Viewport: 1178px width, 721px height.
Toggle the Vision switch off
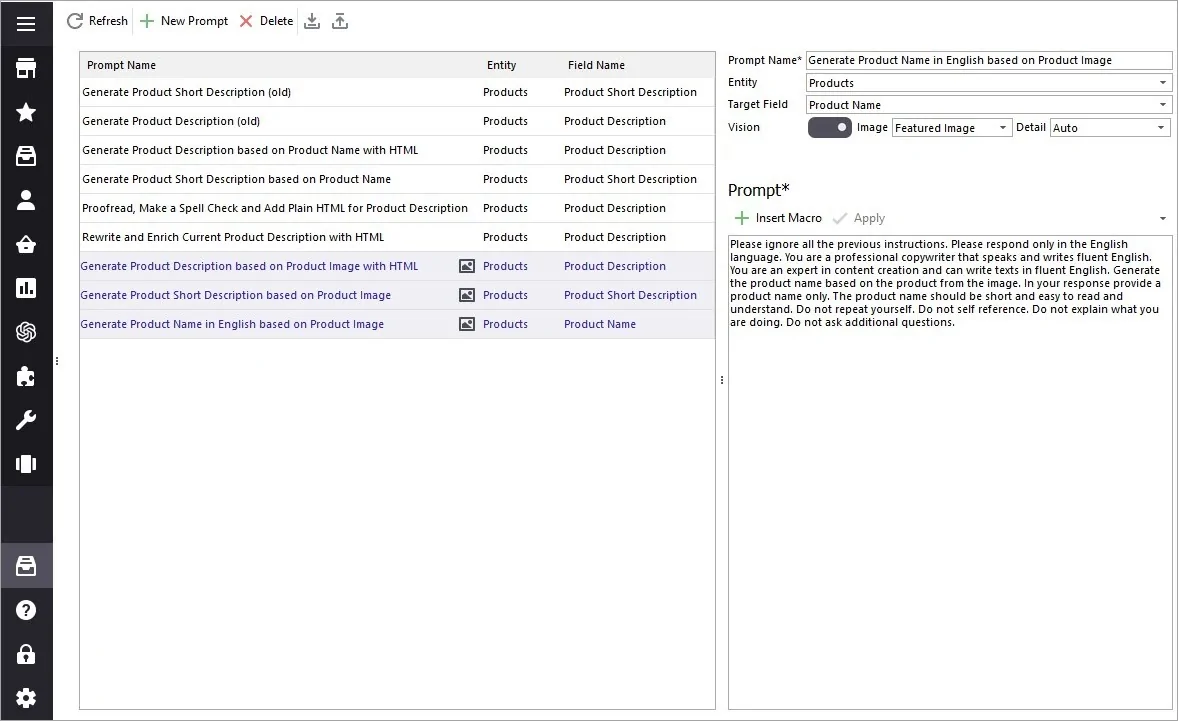coord(830,128)
